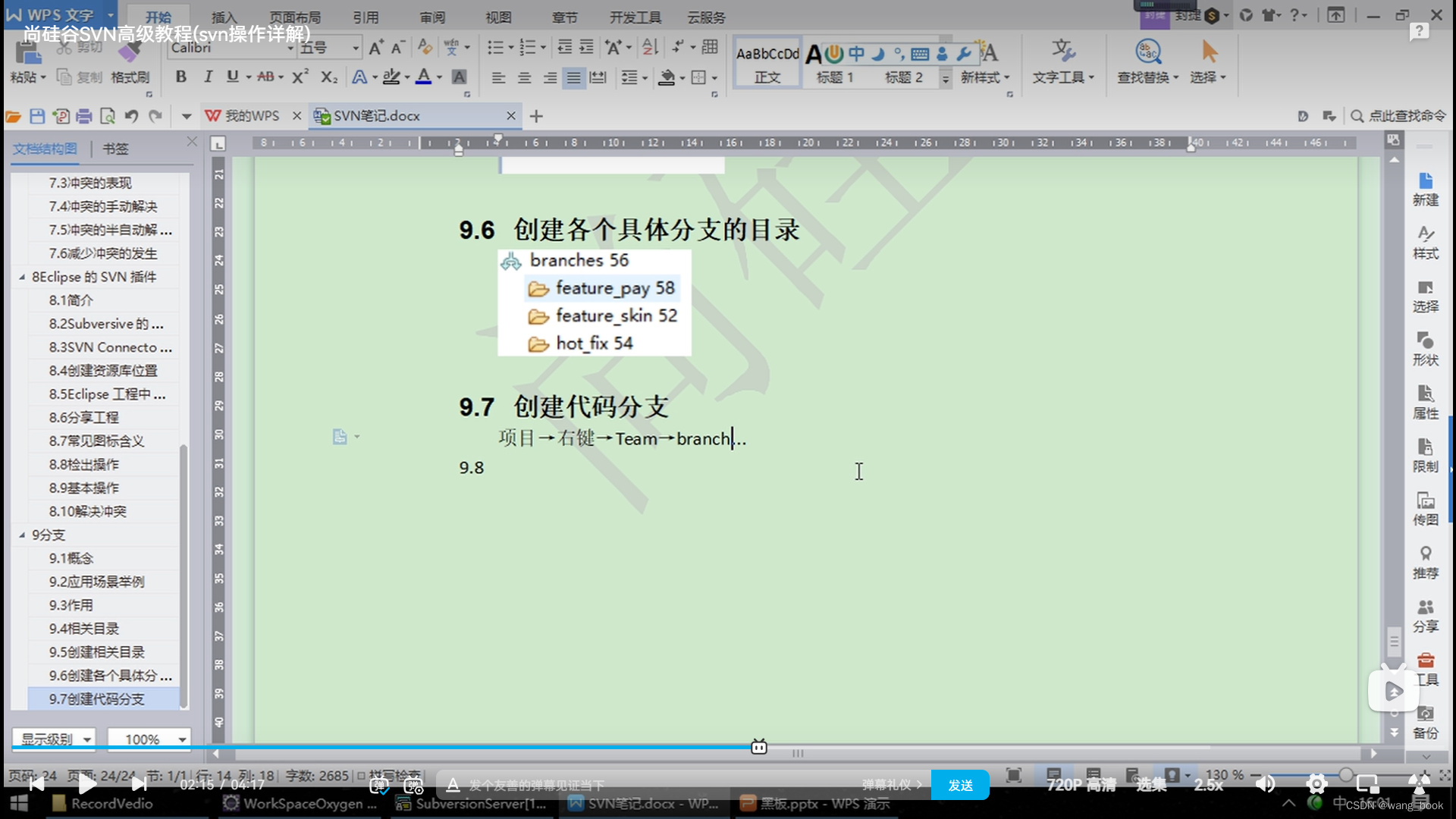This screenshot has height=819, width=1456.
Task: Open the 2.5x playback speed menu
Action: tap(1209, 785)
